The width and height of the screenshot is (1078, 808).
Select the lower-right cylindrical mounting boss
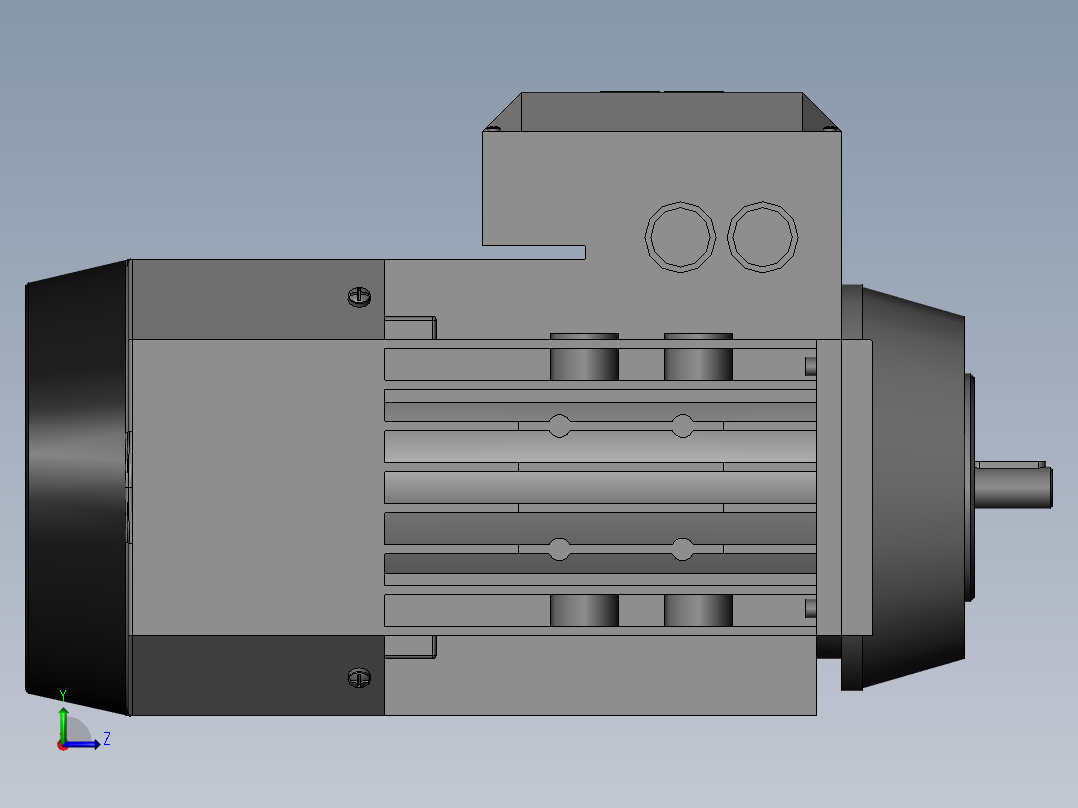(698, 611)
